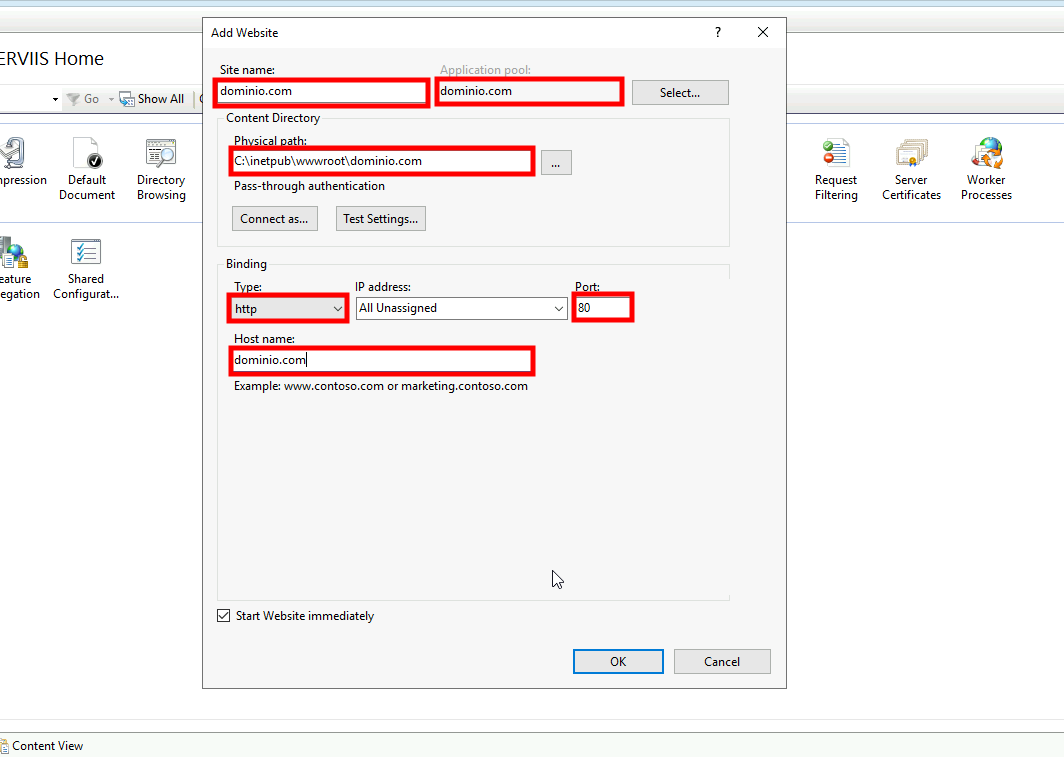Image resolution: width=1064 pixels, height=757 pixels.
Task: Open the Default Document feature icon
Action: tap(87, 169)
